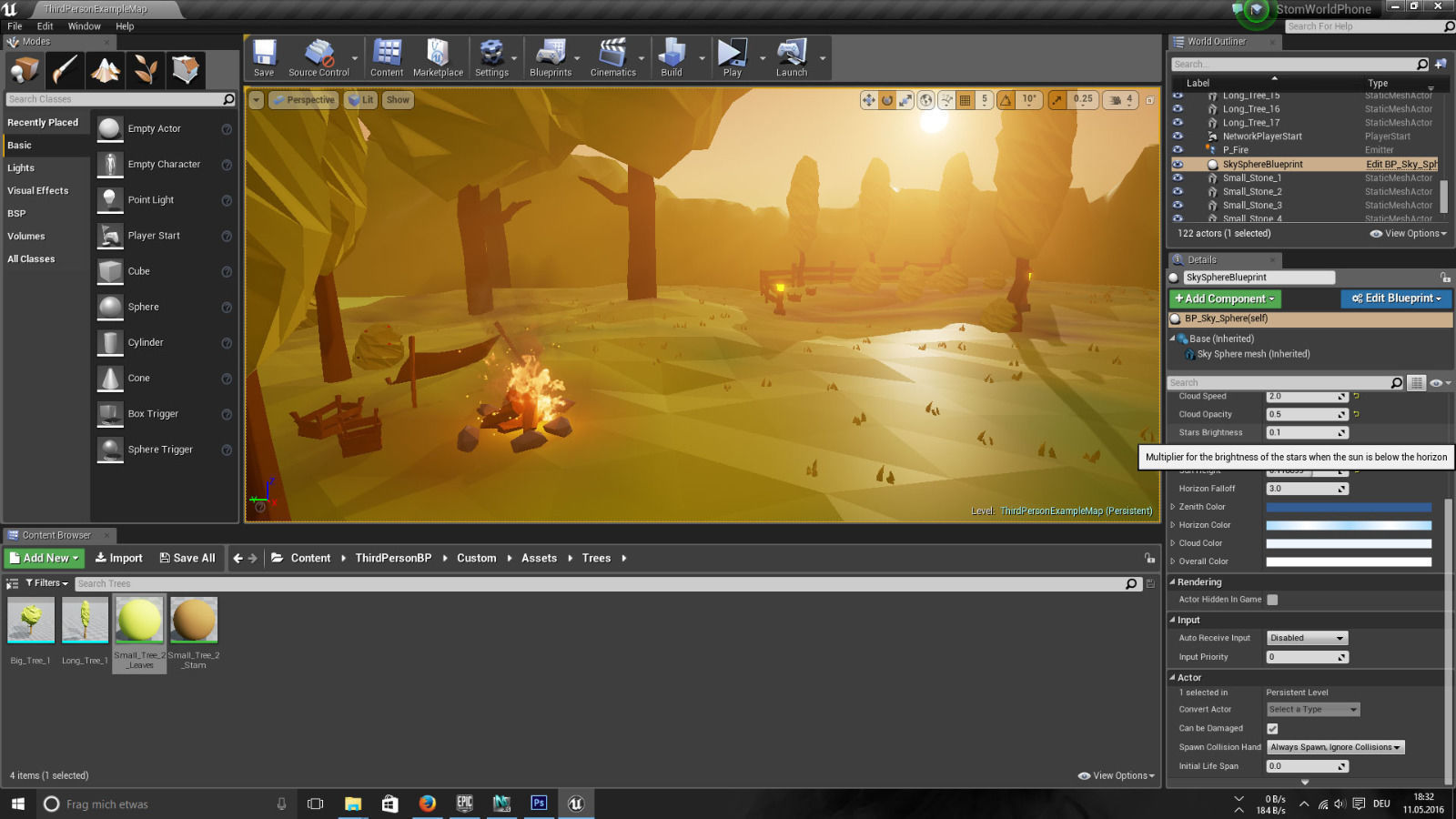Open the File menu

(x=15, y=26)
